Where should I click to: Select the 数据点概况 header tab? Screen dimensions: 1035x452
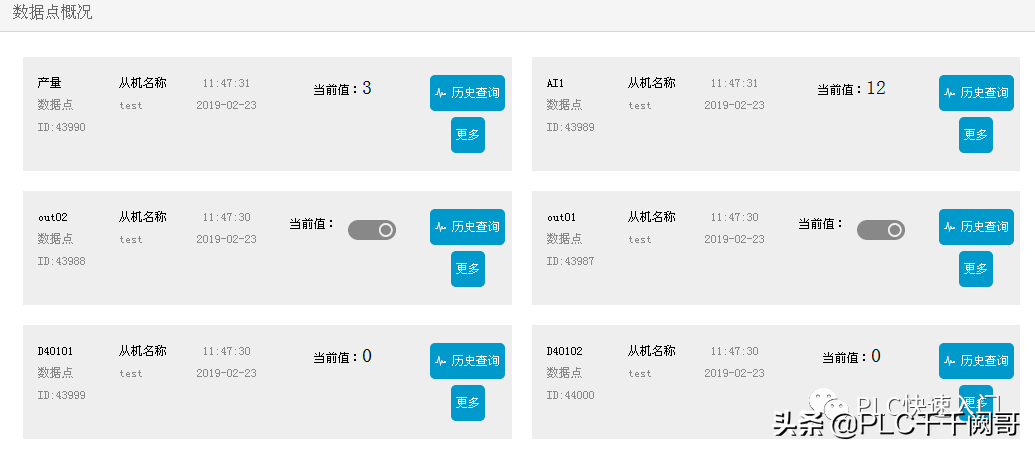tap(53, 13)
